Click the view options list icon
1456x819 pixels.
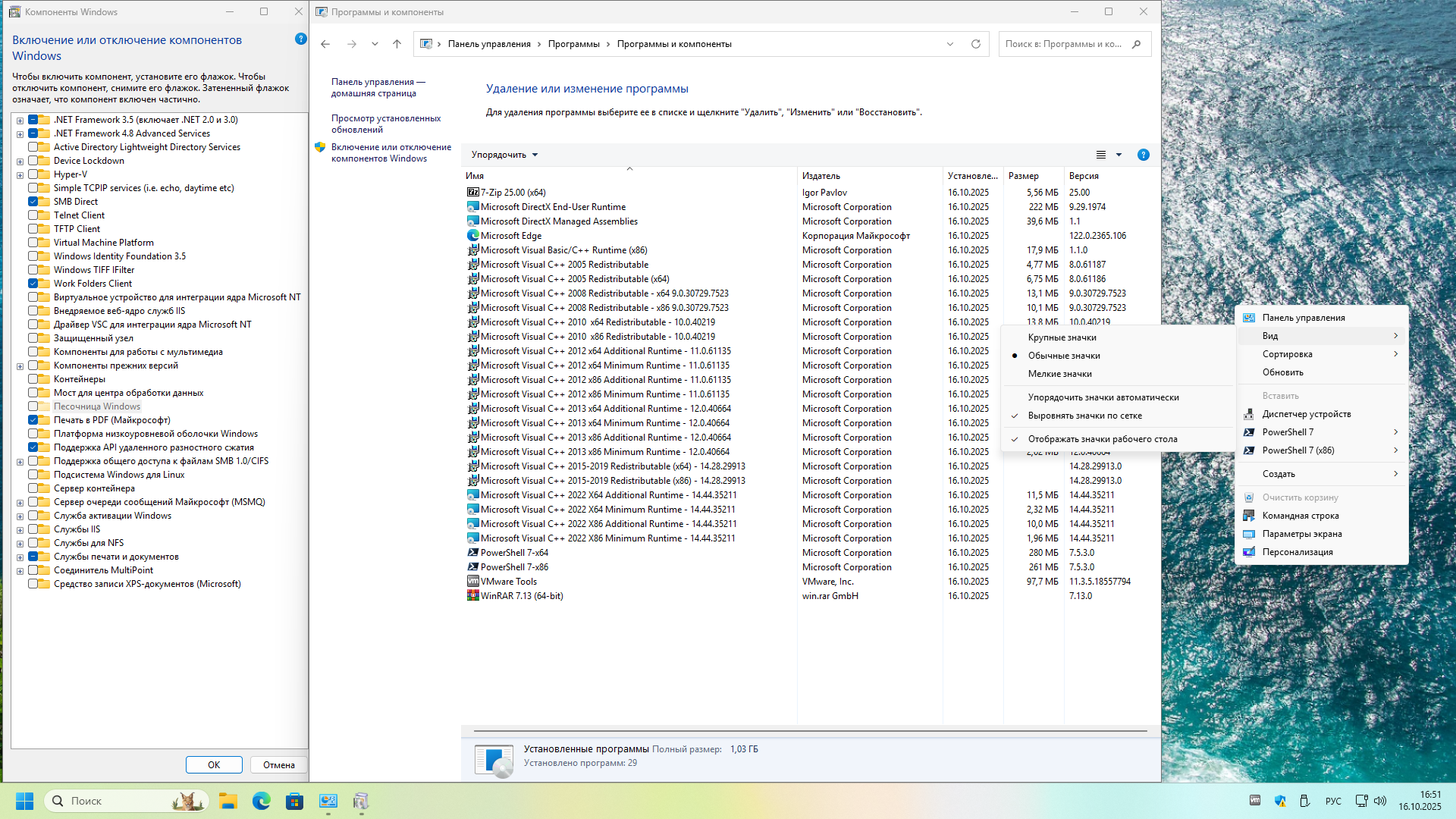(1101, 155)
